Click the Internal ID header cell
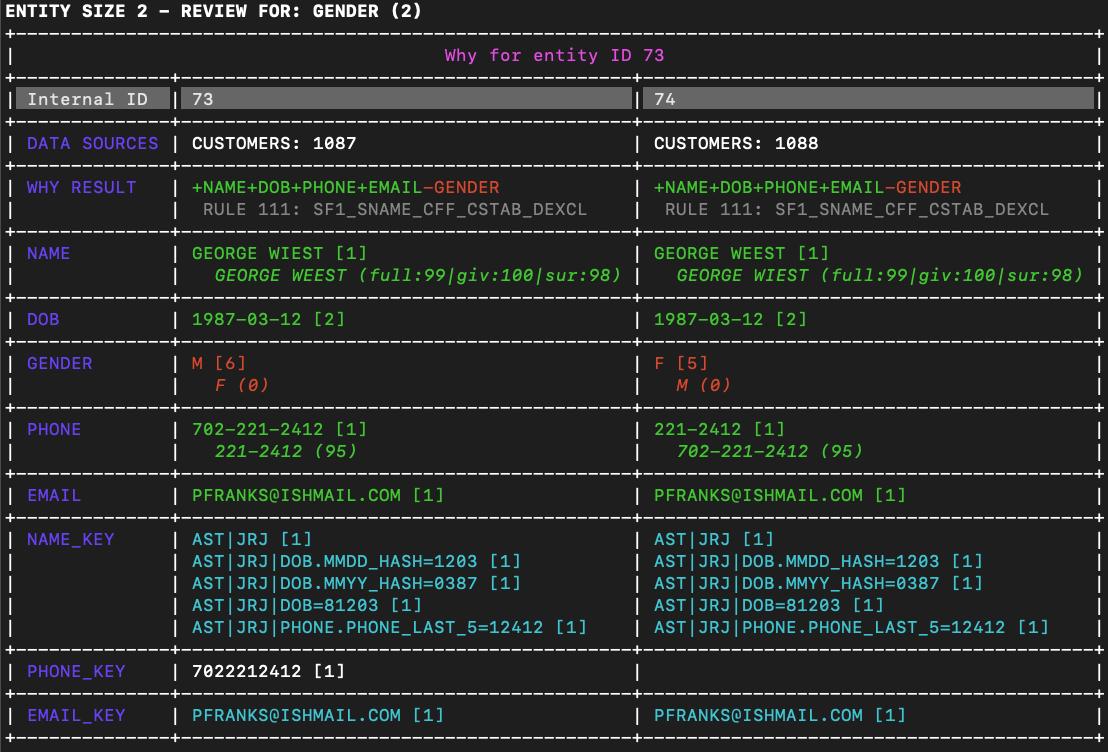1108x752 pixels. 88,99
